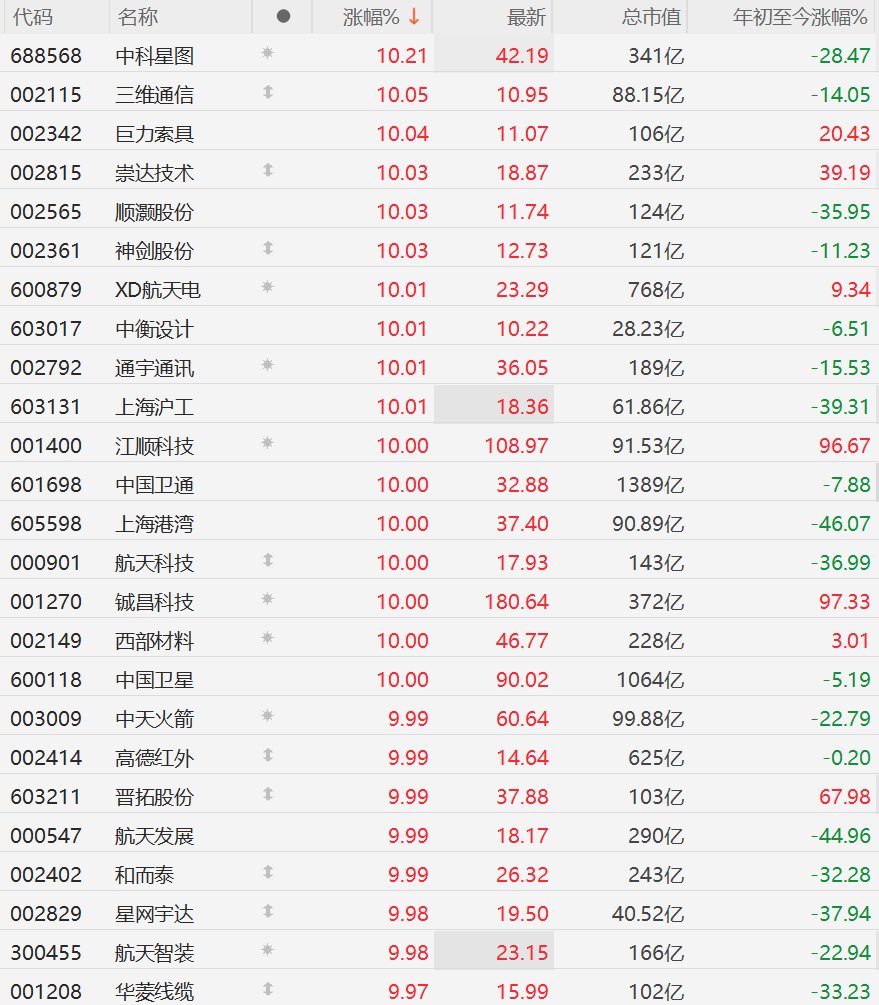This screenshot has width=879, height=1005.
Task: Select stock name 顺灏股份
Action: point(155,212)
